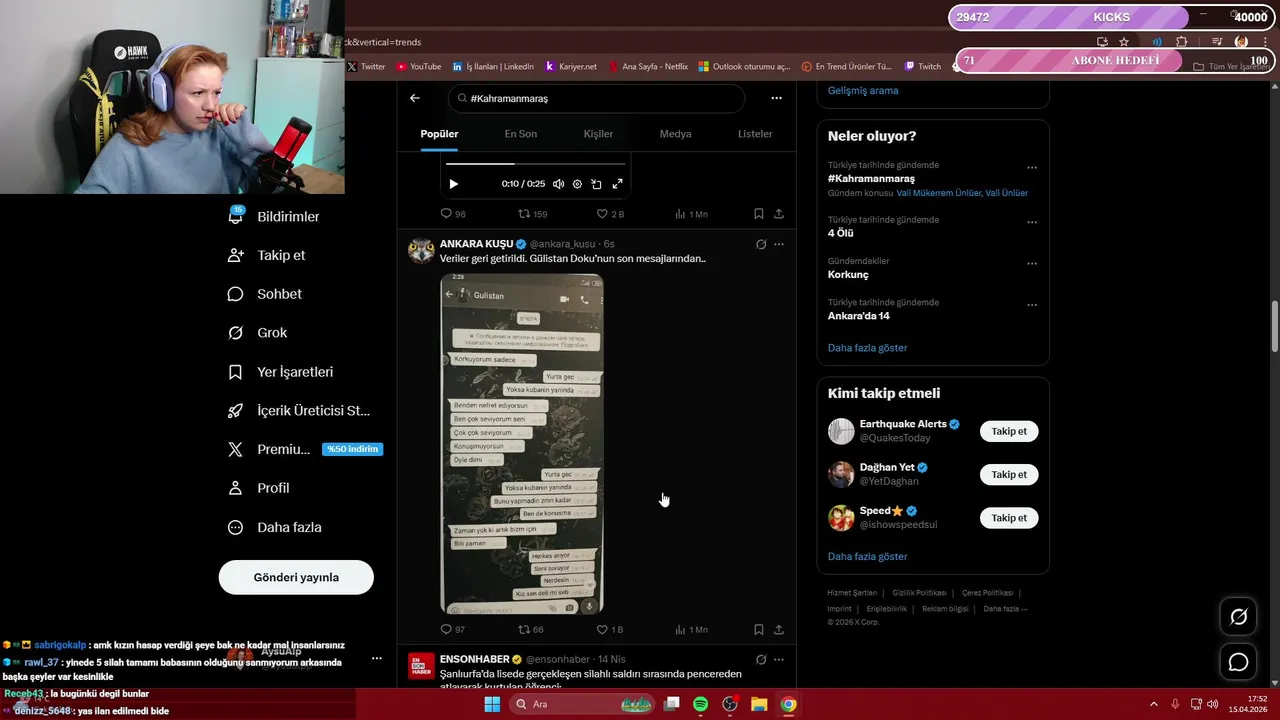This screenshot has height=720, width=1280.
Task: Reply to the post with 96 comments
Action: (x=453, y=214)
